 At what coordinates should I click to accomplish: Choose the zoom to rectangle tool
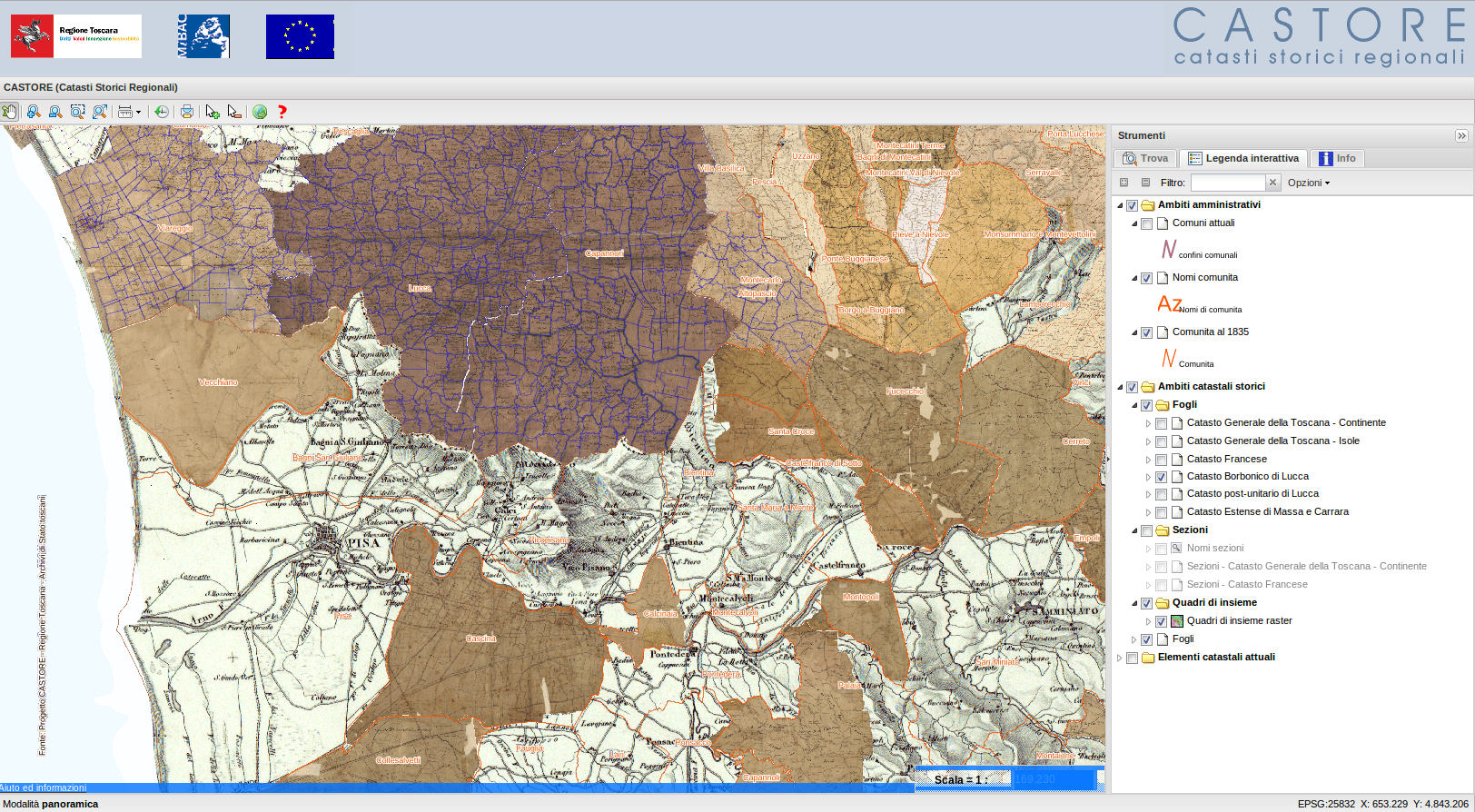tap(78, 112)
